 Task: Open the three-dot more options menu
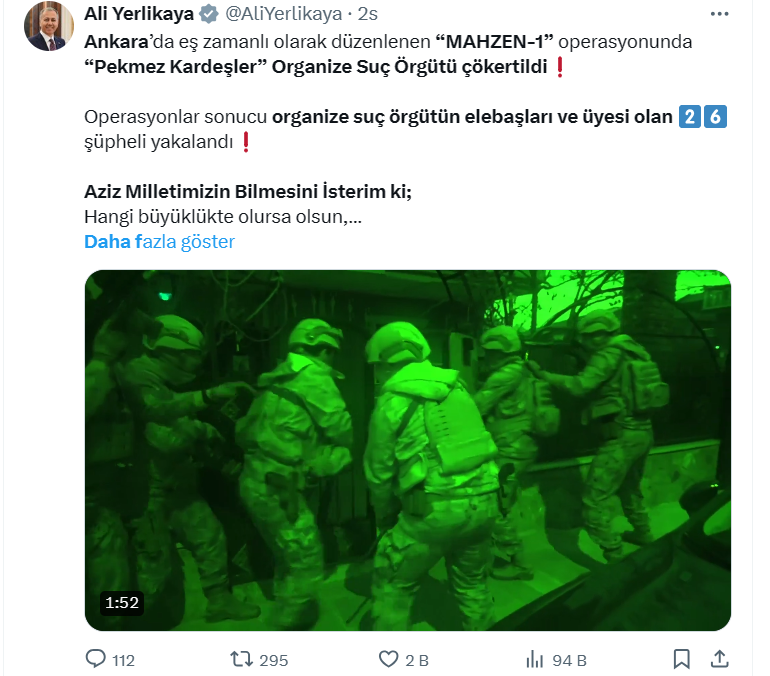click(x=719, y=14)
